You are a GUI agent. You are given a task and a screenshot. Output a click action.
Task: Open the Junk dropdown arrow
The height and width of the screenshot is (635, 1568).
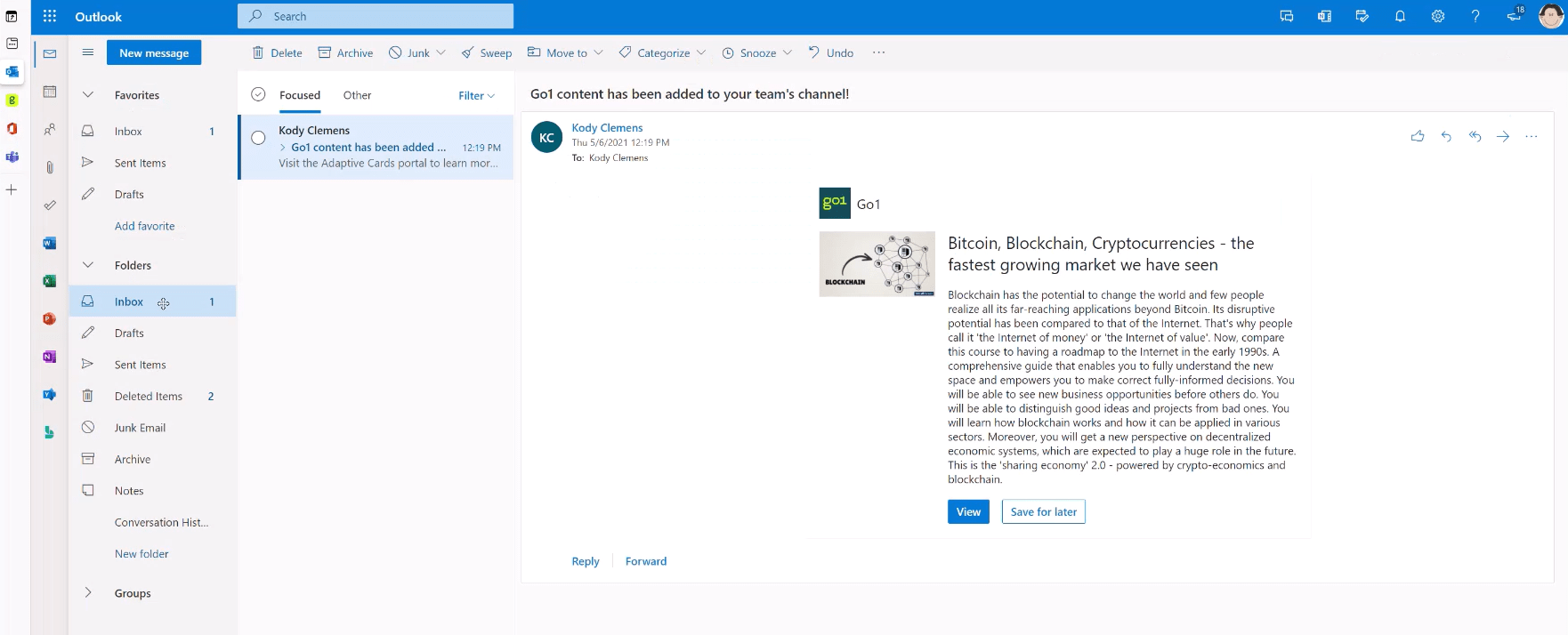pos(441,52)
